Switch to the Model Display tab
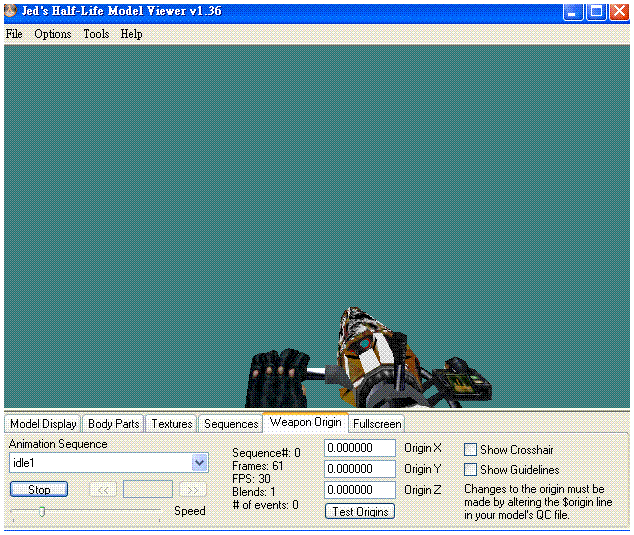Viewport: 634px width, 535px height. pos(43,424)
